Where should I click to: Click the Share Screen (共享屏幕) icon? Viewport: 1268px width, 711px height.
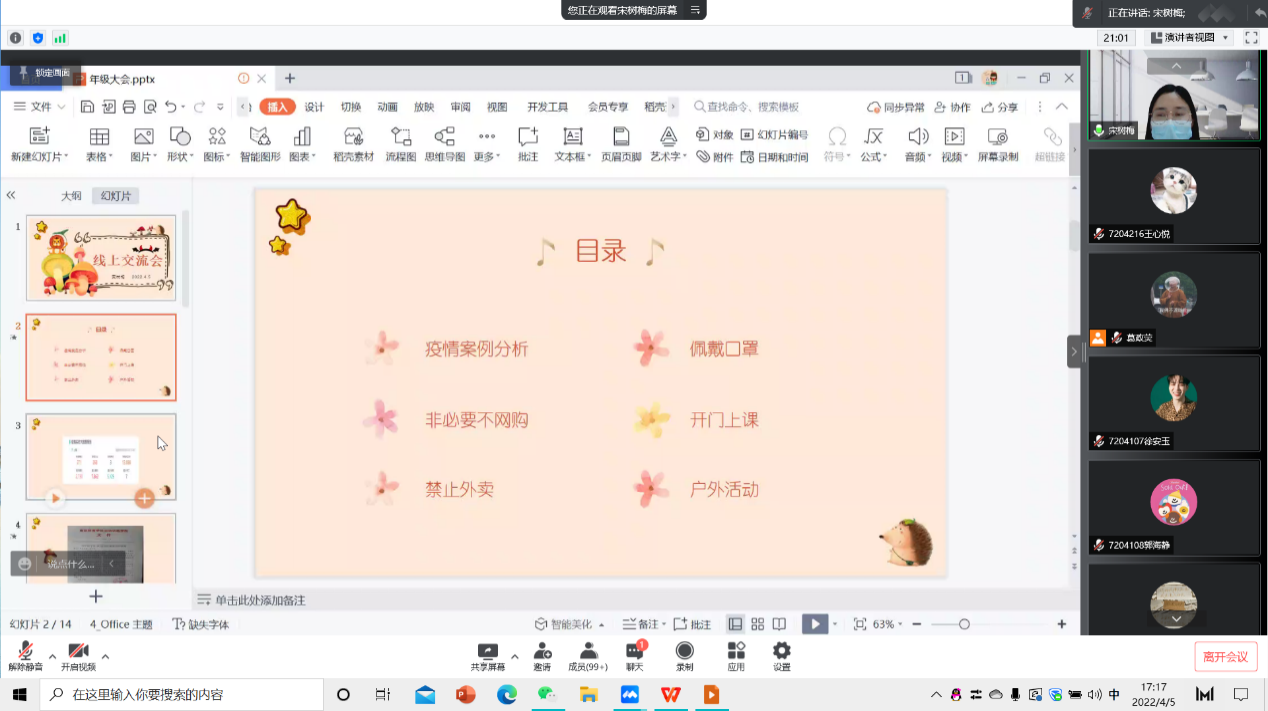488,651
